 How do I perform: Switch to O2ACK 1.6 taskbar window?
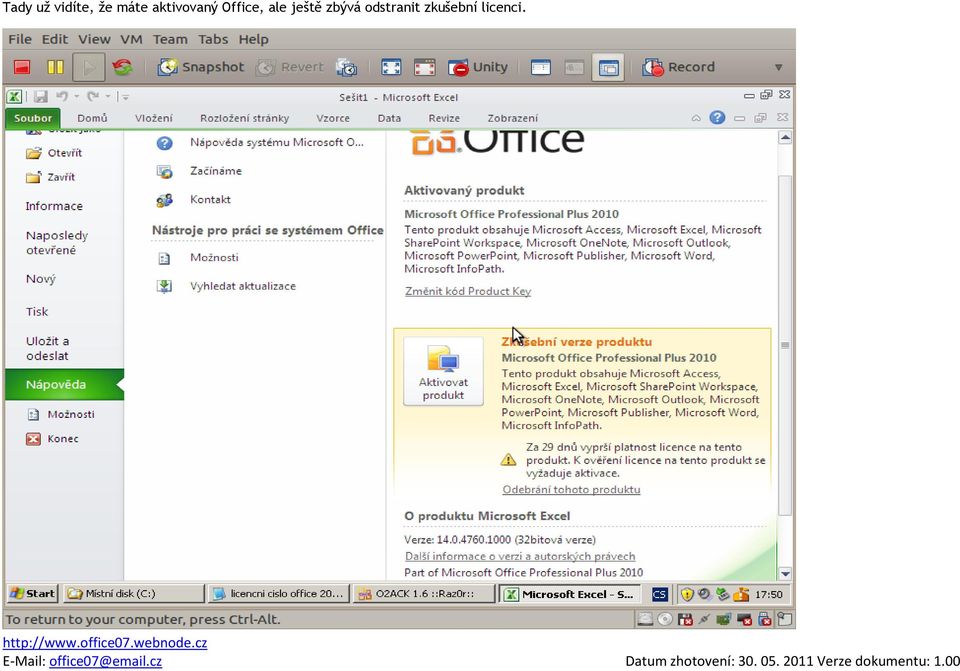click(424, 593)
